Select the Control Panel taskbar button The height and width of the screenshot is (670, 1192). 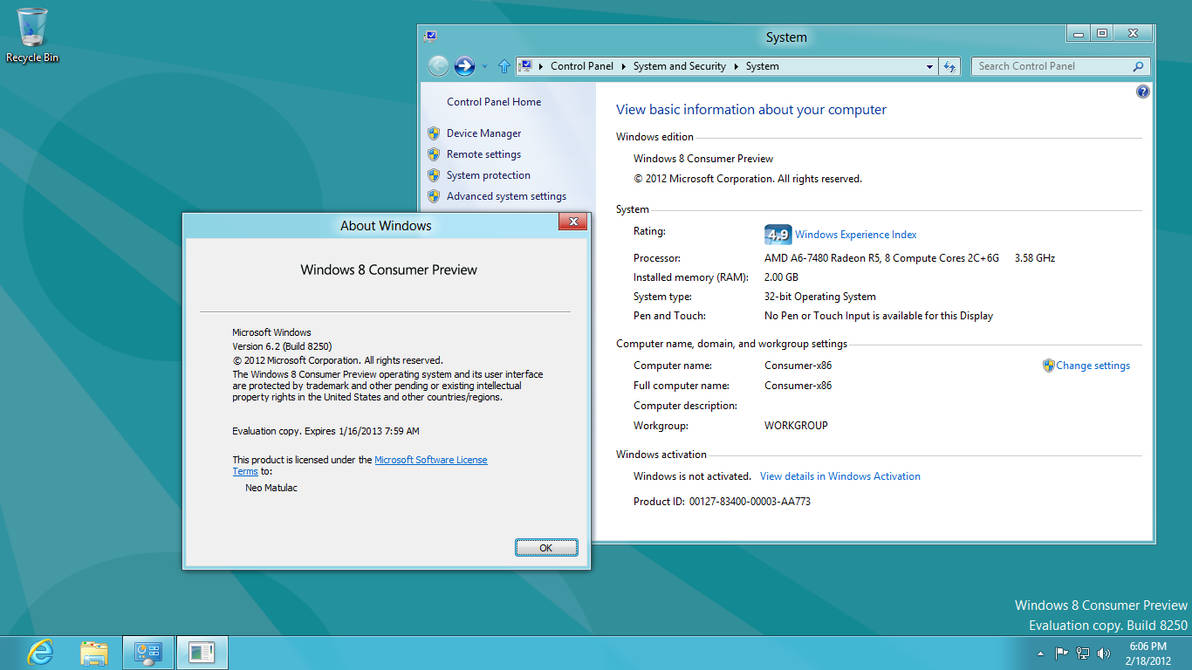(x=148, y=653)
